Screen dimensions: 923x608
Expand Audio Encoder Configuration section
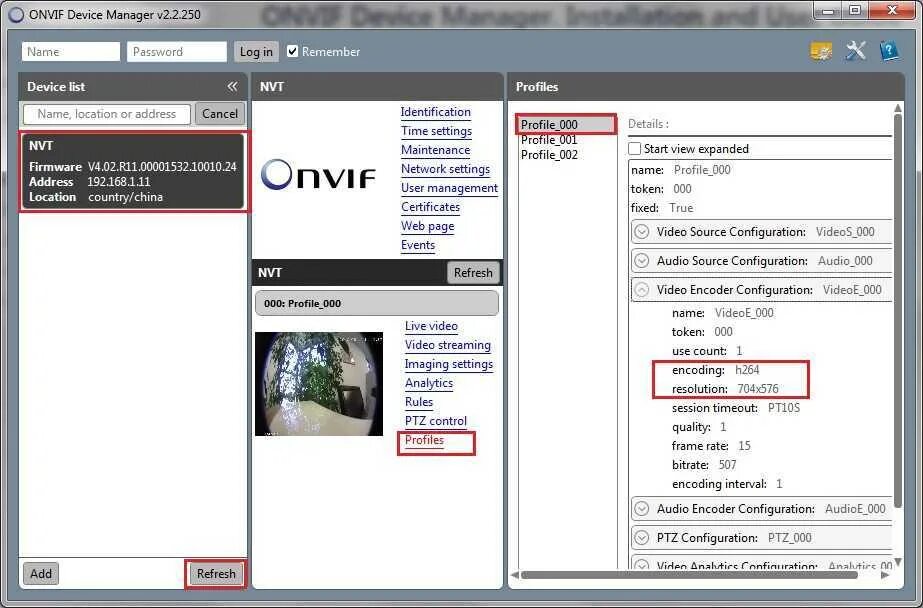642,509
